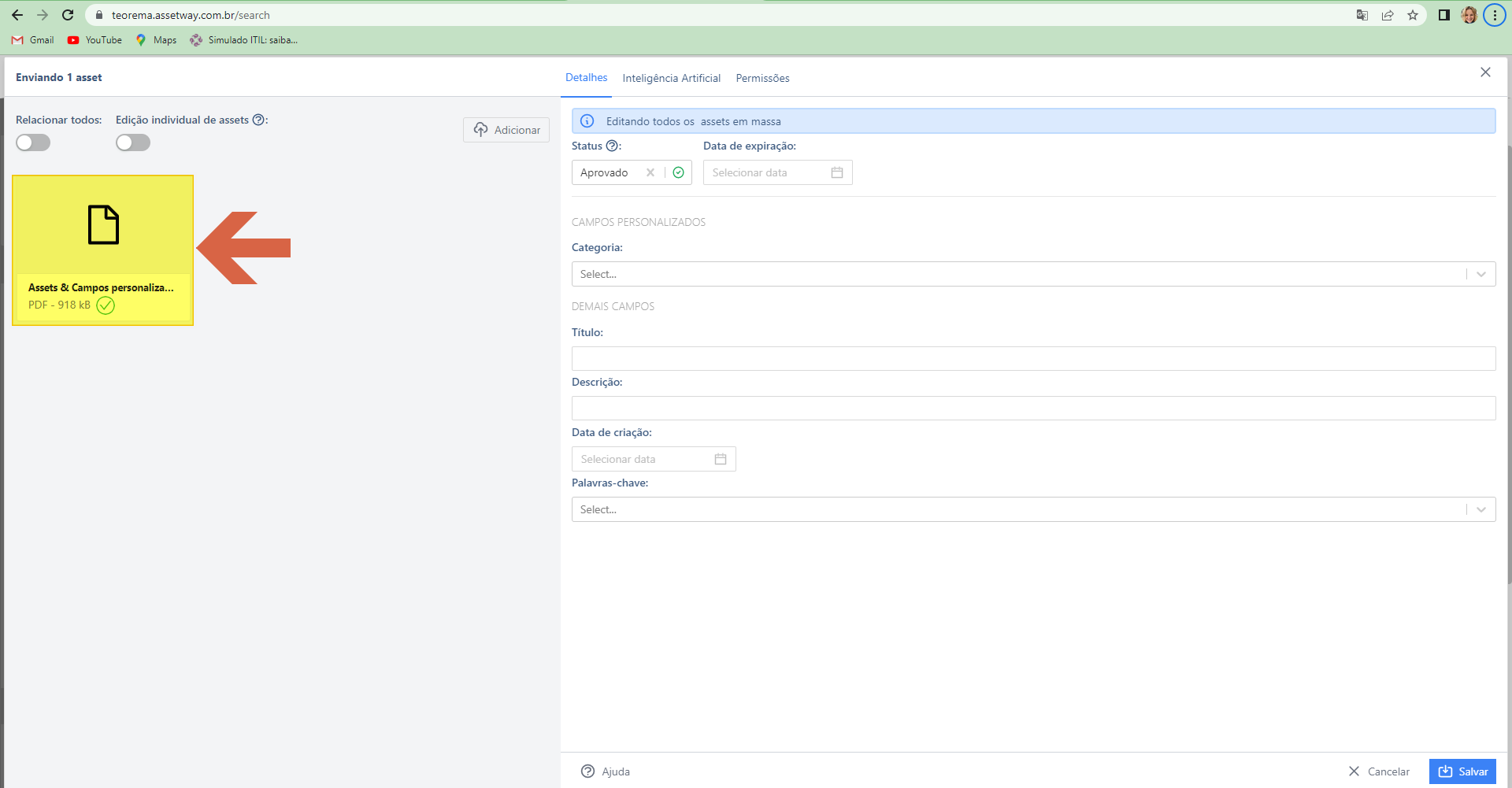Click the padlock site info icon
This screenshot has height=788, width=1512.
pyautogui.click(x=99, y=15)
